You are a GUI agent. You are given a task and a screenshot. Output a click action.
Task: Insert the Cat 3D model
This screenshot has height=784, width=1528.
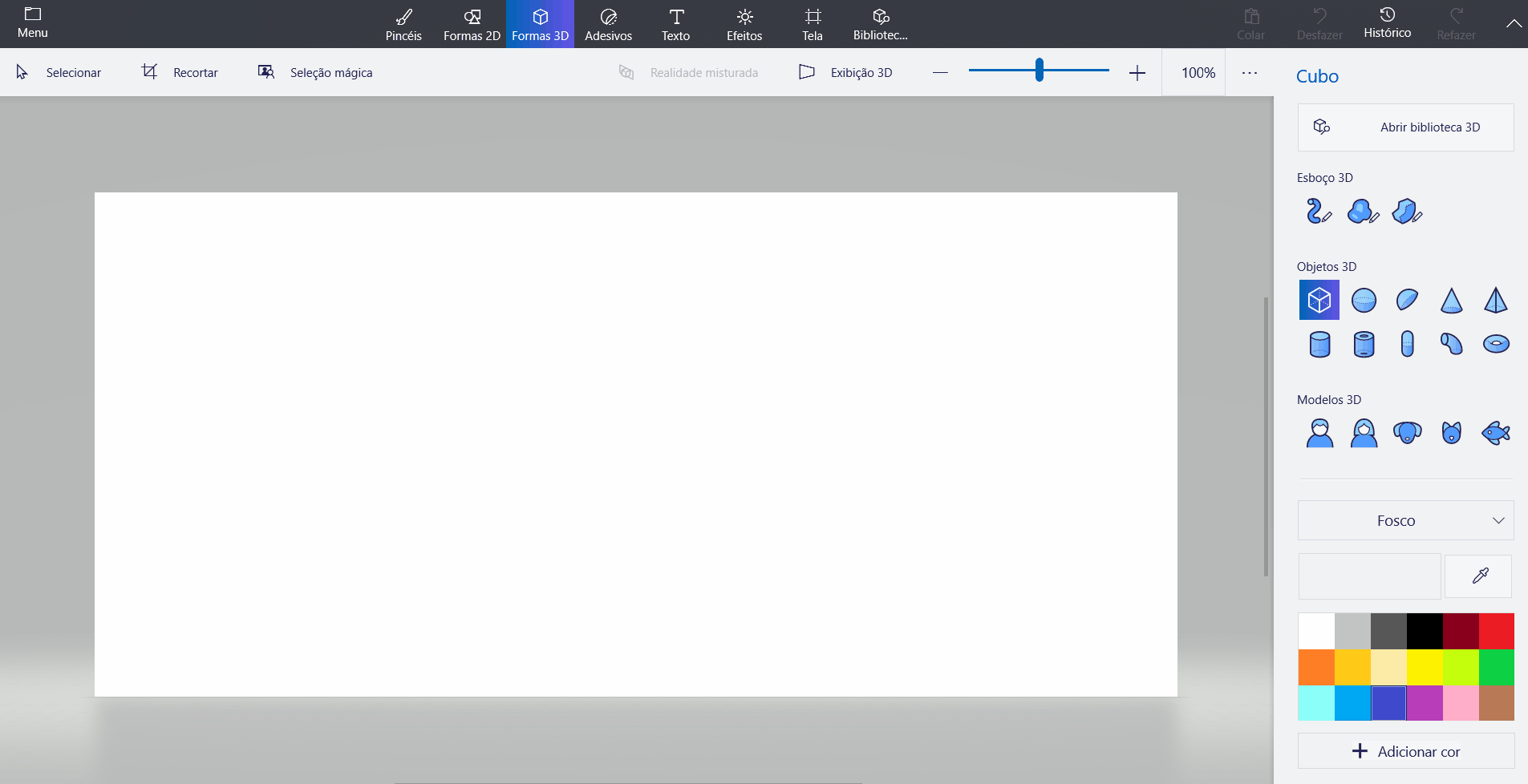(x=1452, y=433)
